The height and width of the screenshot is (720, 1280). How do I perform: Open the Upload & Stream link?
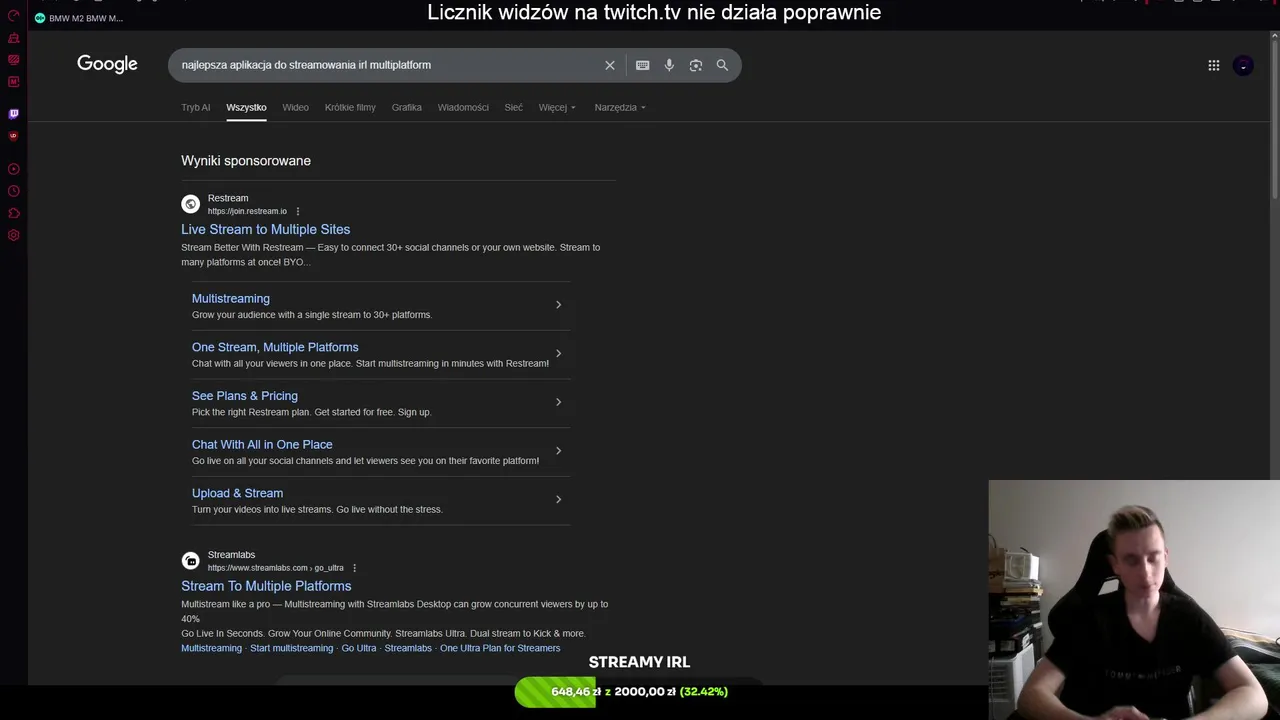[237, 493]
